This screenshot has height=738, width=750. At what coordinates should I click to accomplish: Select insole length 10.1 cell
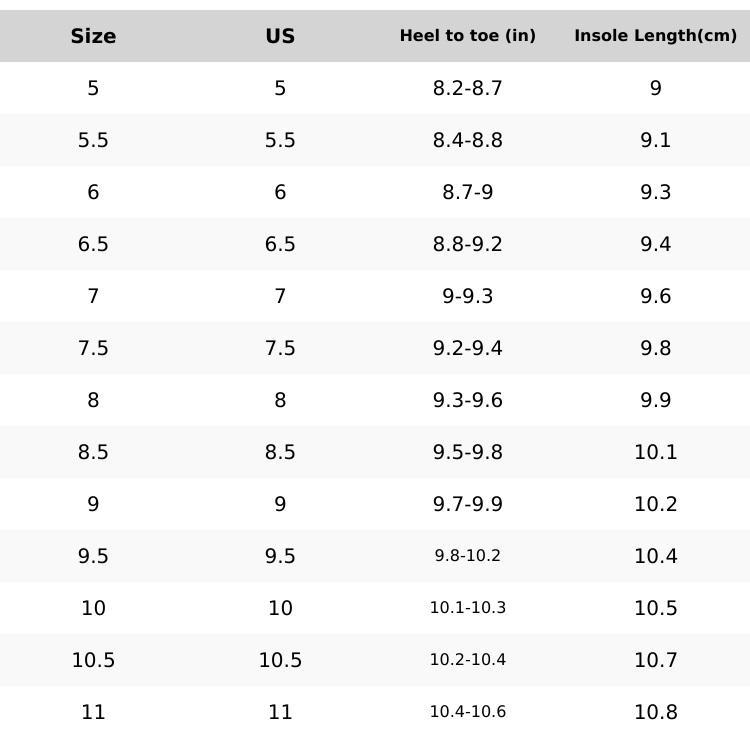tap(655, 452)
